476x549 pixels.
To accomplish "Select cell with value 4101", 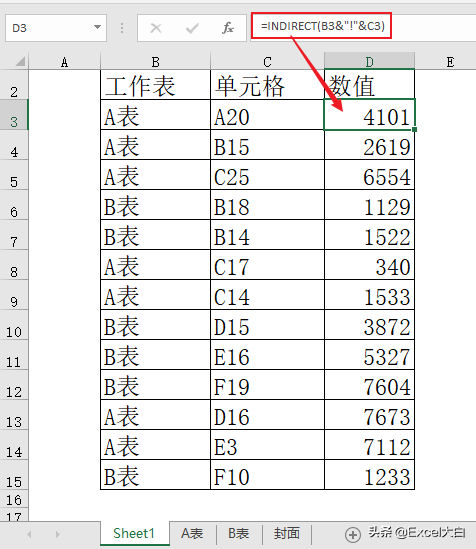I will [x=370, y=115].
